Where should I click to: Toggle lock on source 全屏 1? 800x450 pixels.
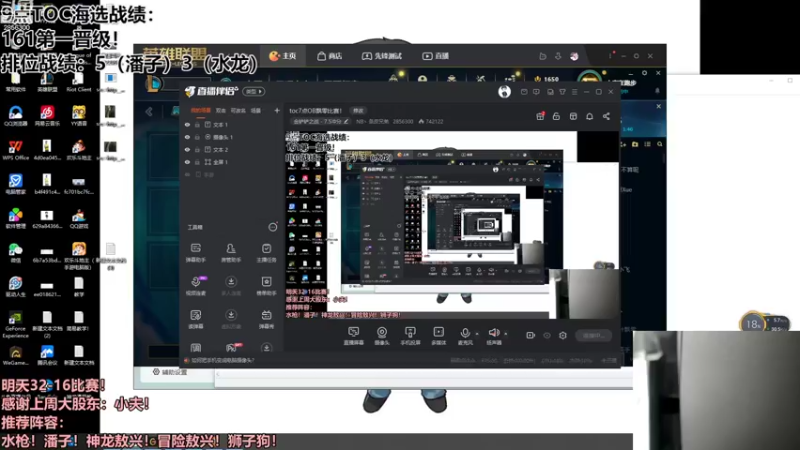coord(197,162)
